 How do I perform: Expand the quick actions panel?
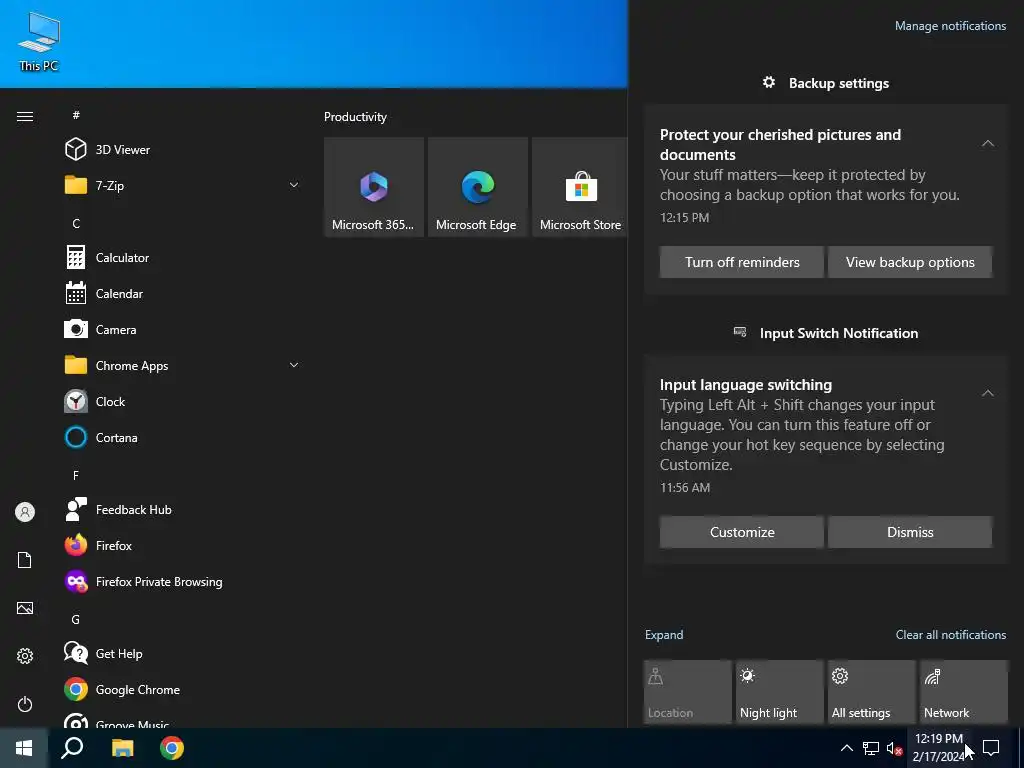[664, 635]
